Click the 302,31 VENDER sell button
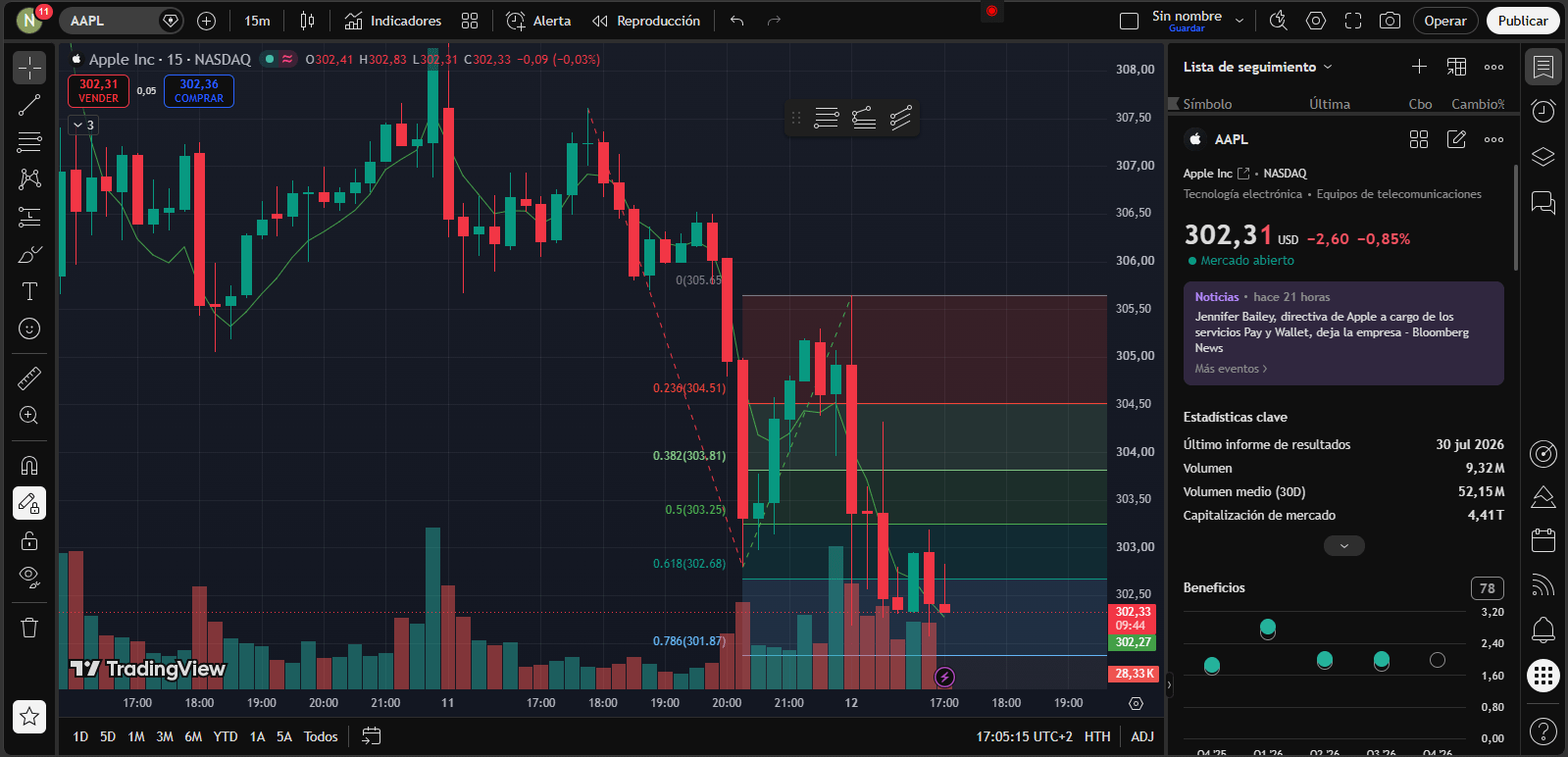Image resolution: width=1568 pixels, height=757 pixels. [x=98, y=91]
